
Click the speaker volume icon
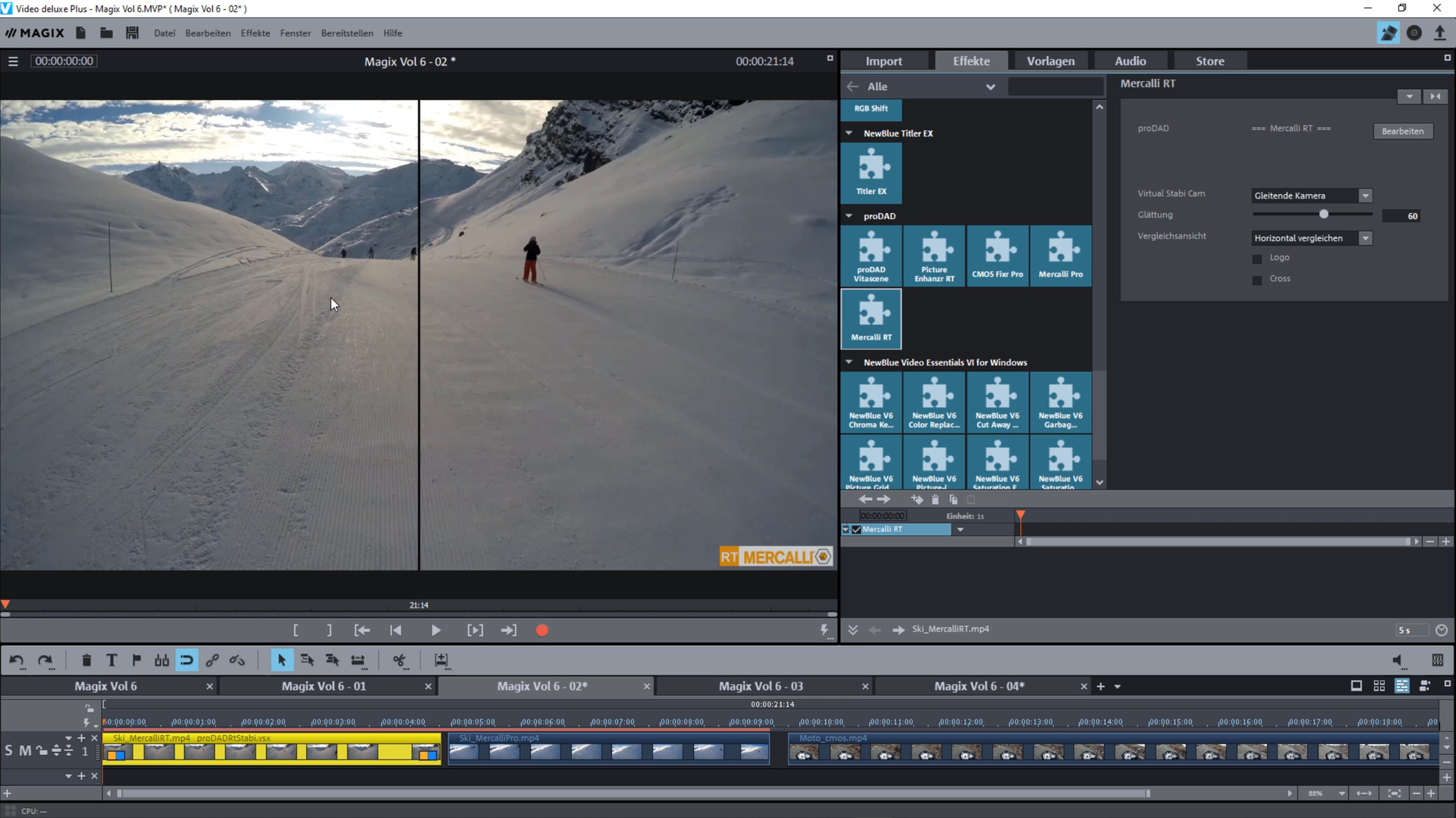(1398, 660)
